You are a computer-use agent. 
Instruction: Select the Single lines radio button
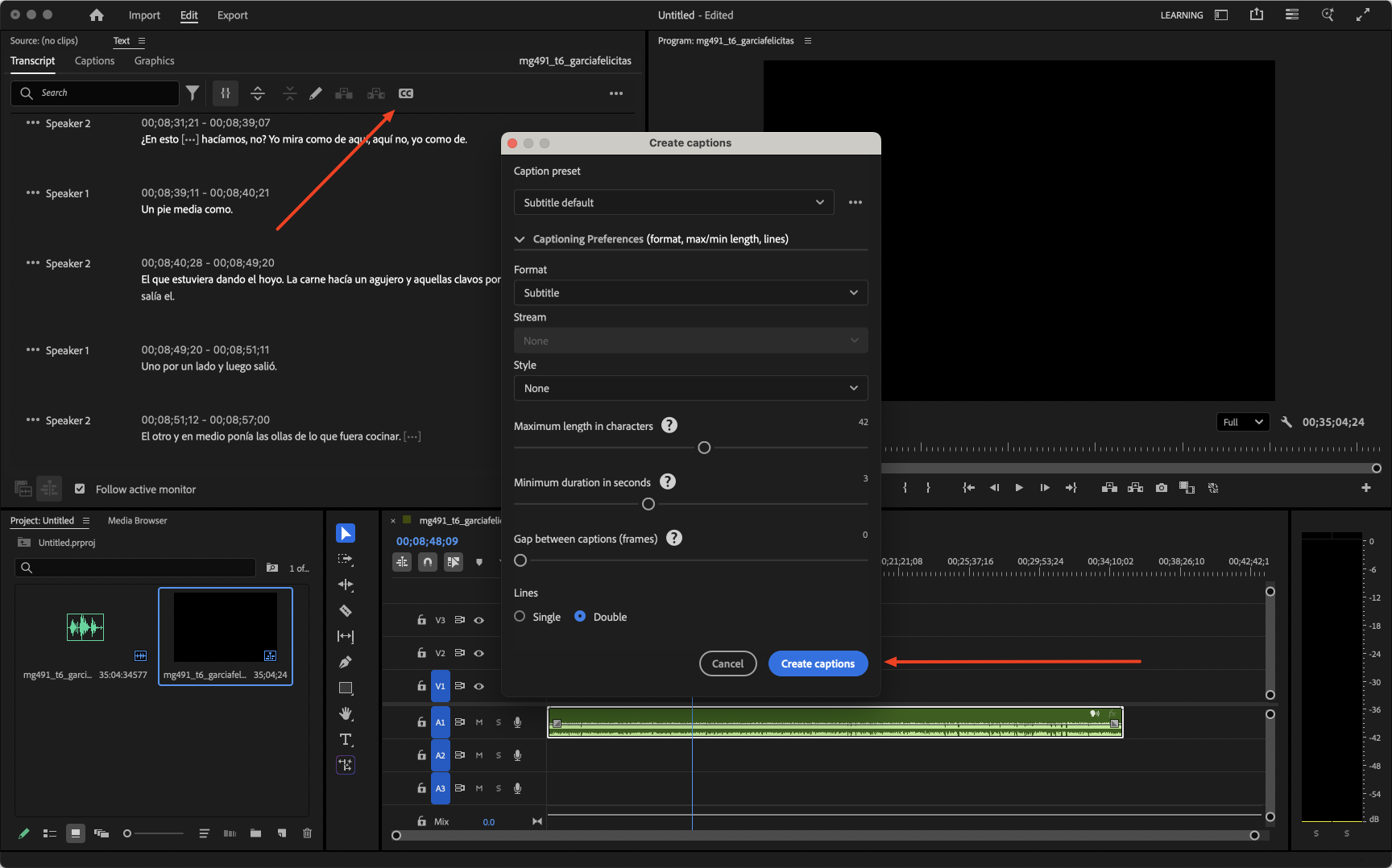point(520,617)
